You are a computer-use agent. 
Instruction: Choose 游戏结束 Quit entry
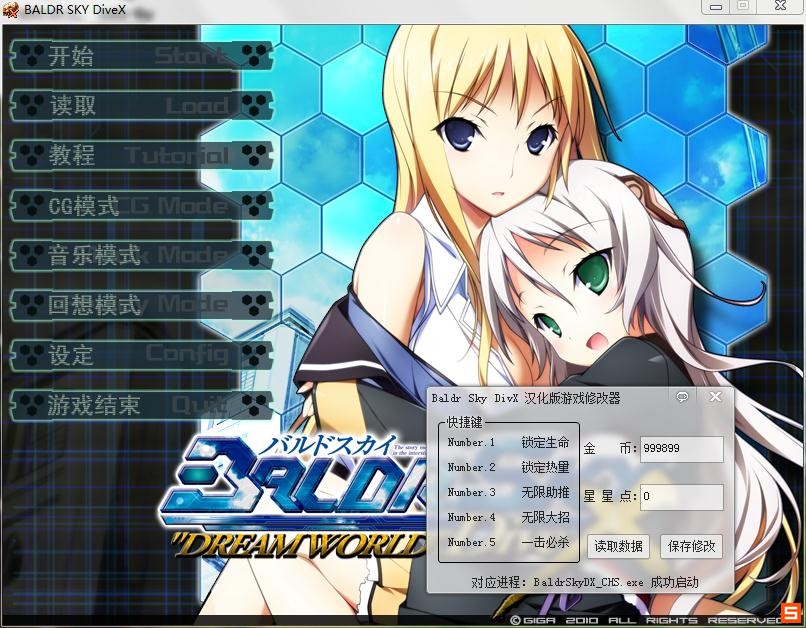(141, 405)
